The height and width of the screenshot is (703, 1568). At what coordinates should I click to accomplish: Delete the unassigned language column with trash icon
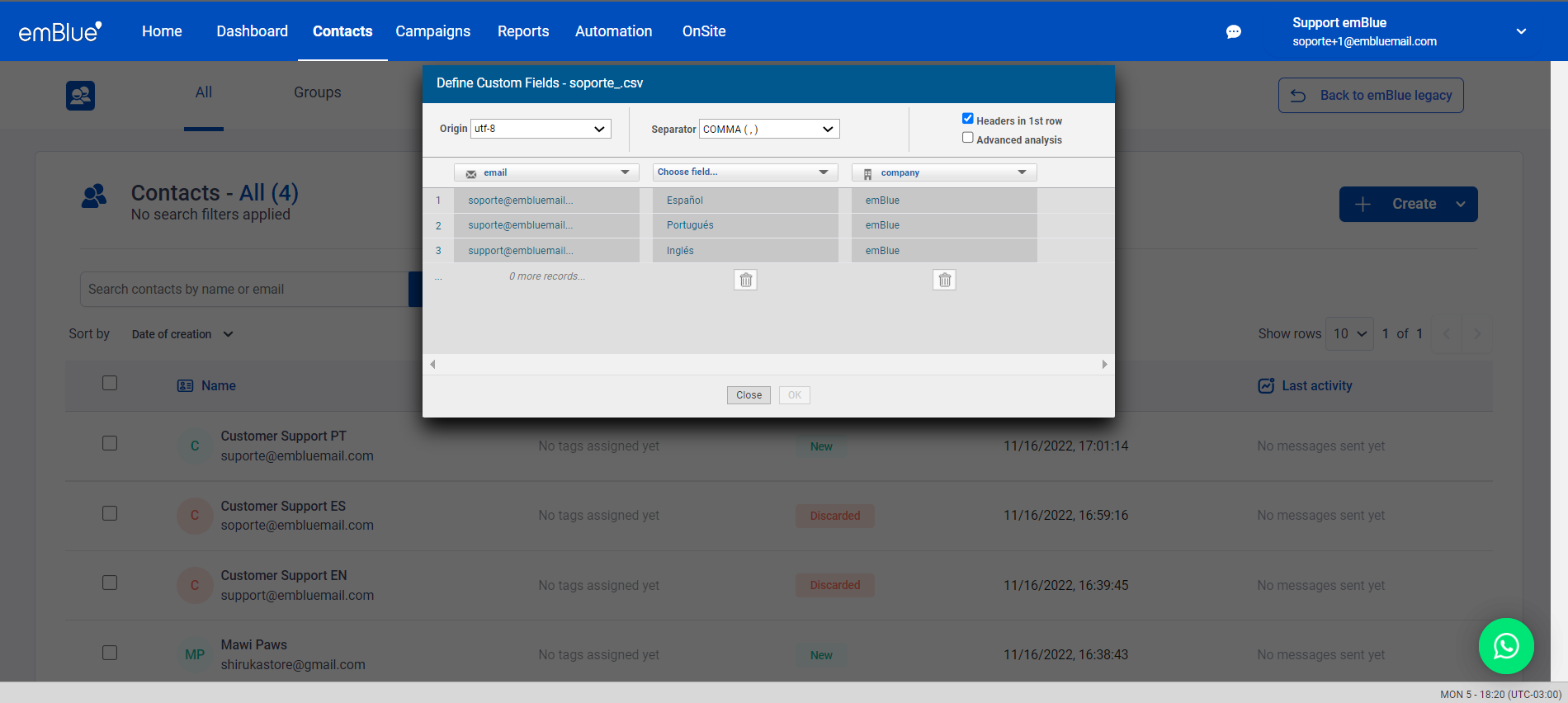point(745,281)
